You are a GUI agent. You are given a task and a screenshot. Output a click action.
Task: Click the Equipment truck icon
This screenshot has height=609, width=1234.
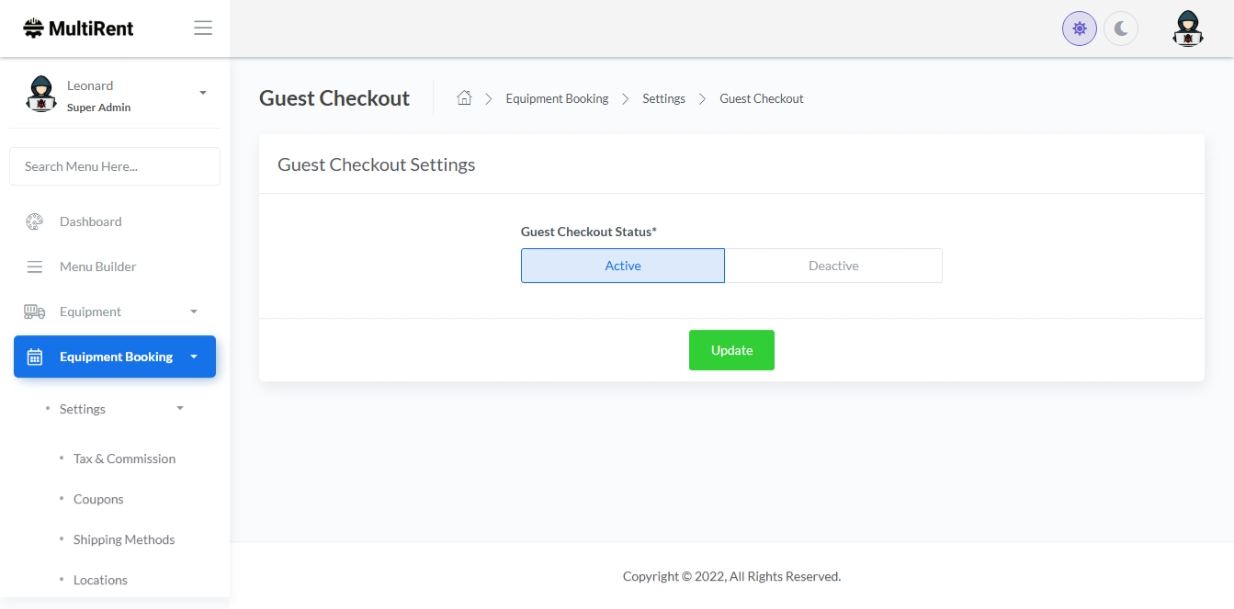point(34,312)
